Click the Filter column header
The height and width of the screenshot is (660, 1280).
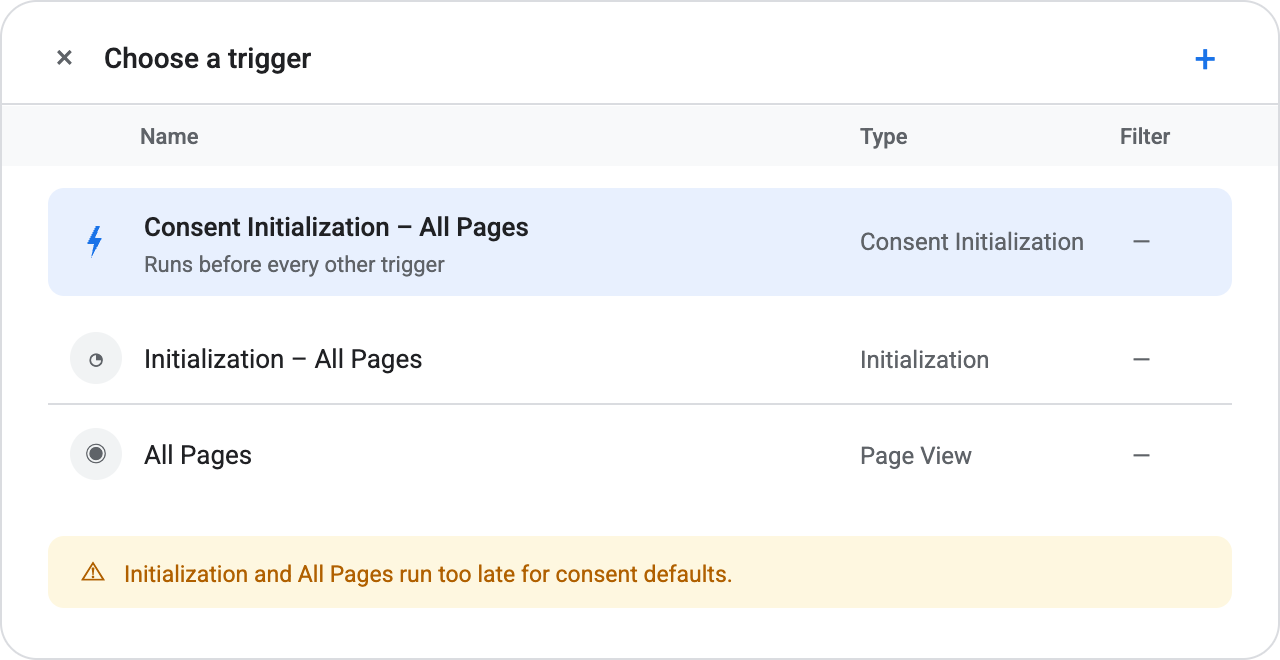coord(1145,136)
